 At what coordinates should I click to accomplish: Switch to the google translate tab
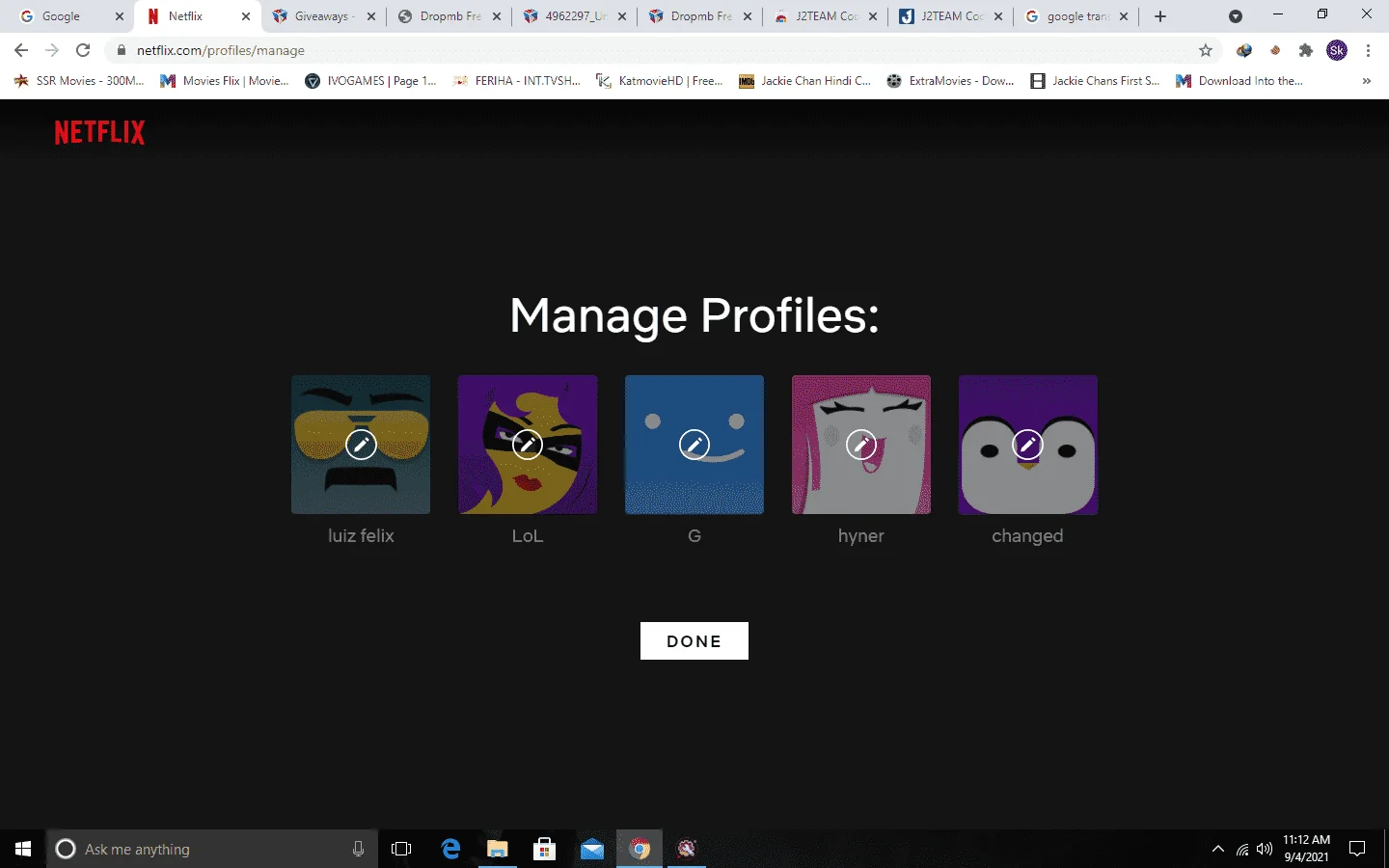[x=1076, y=16]
